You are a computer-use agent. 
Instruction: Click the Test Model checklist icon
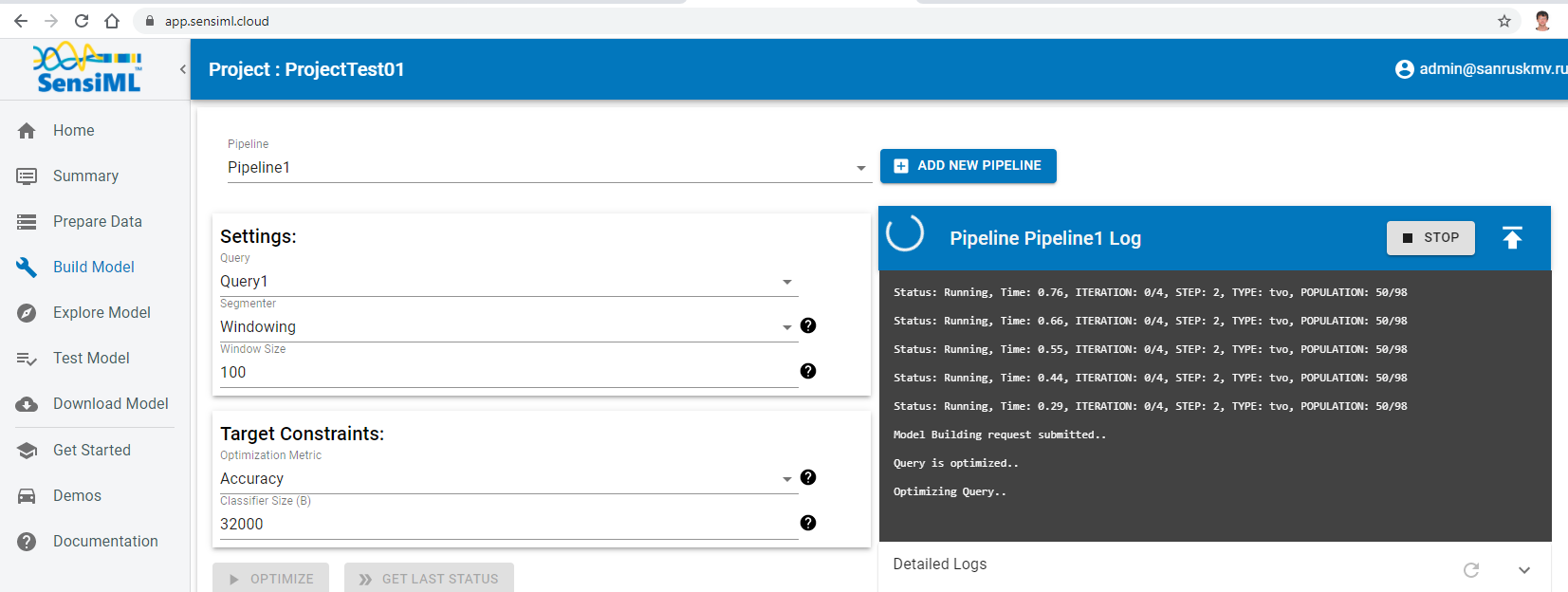tap(27, 359)
